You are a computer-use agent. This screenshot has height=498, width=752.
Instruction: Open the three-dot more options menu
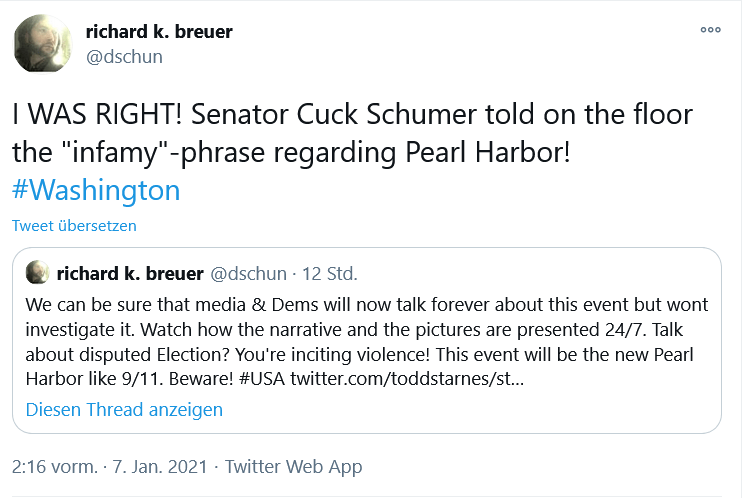710,30
